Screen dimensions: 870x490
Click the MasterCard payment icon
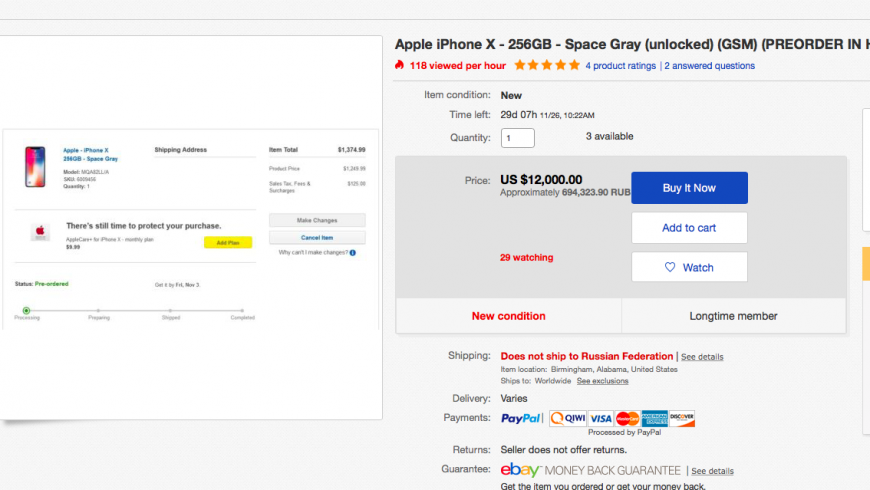(628, 418)
